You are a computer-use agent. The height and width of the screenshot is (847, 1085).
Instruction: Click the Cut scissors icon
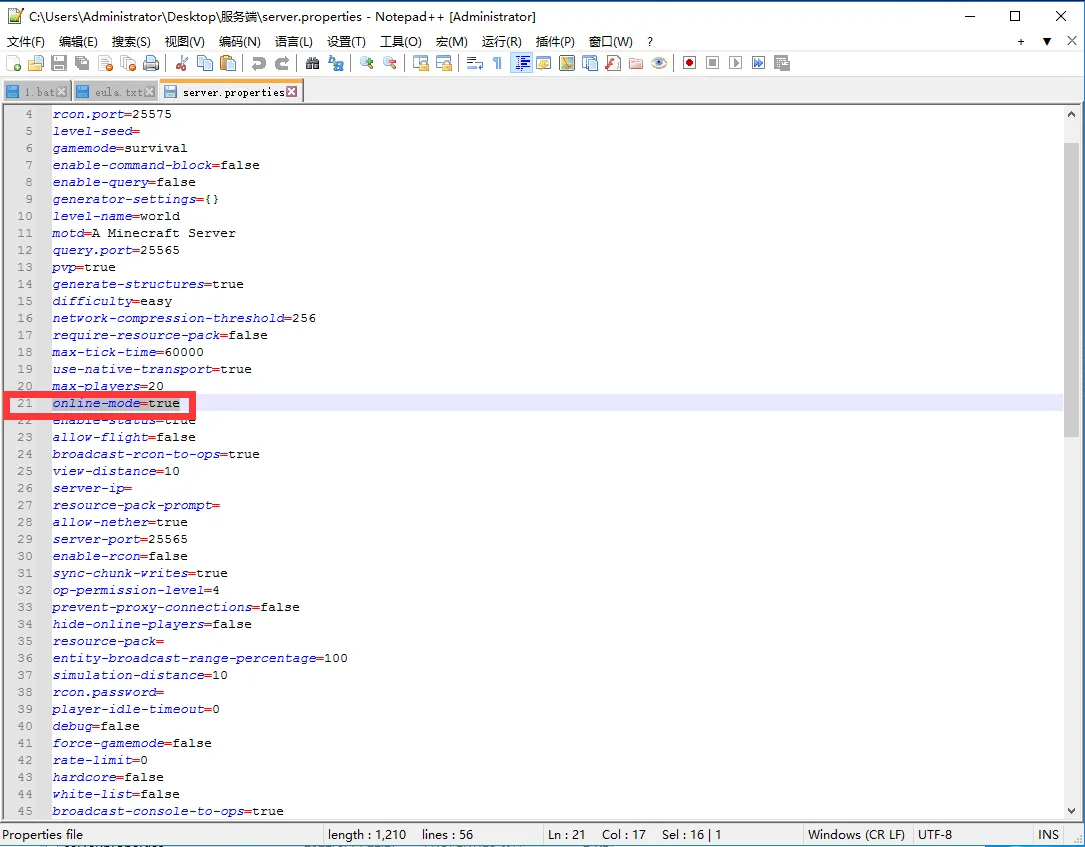click(182, 63)
